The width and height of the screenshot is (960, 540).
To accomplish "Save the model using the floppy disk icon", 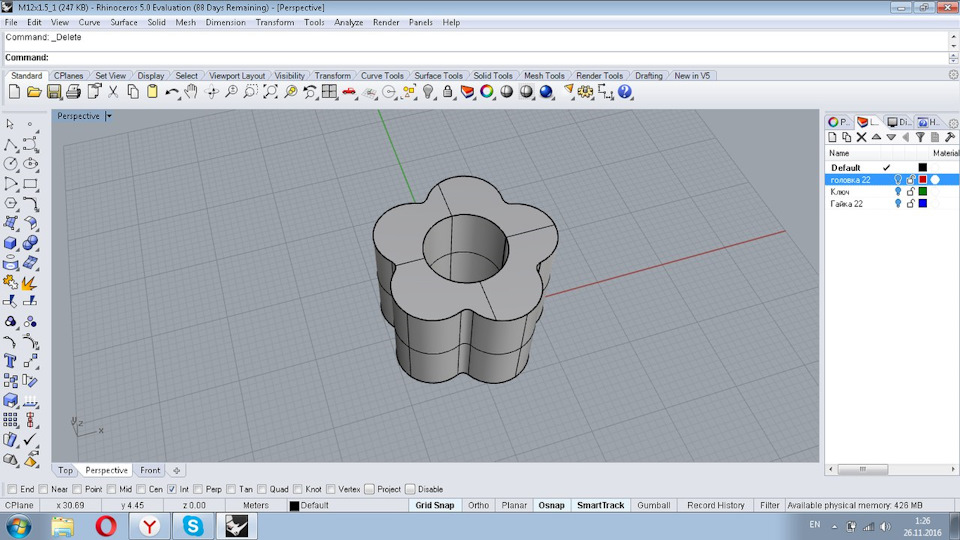I will coord(54,92).
